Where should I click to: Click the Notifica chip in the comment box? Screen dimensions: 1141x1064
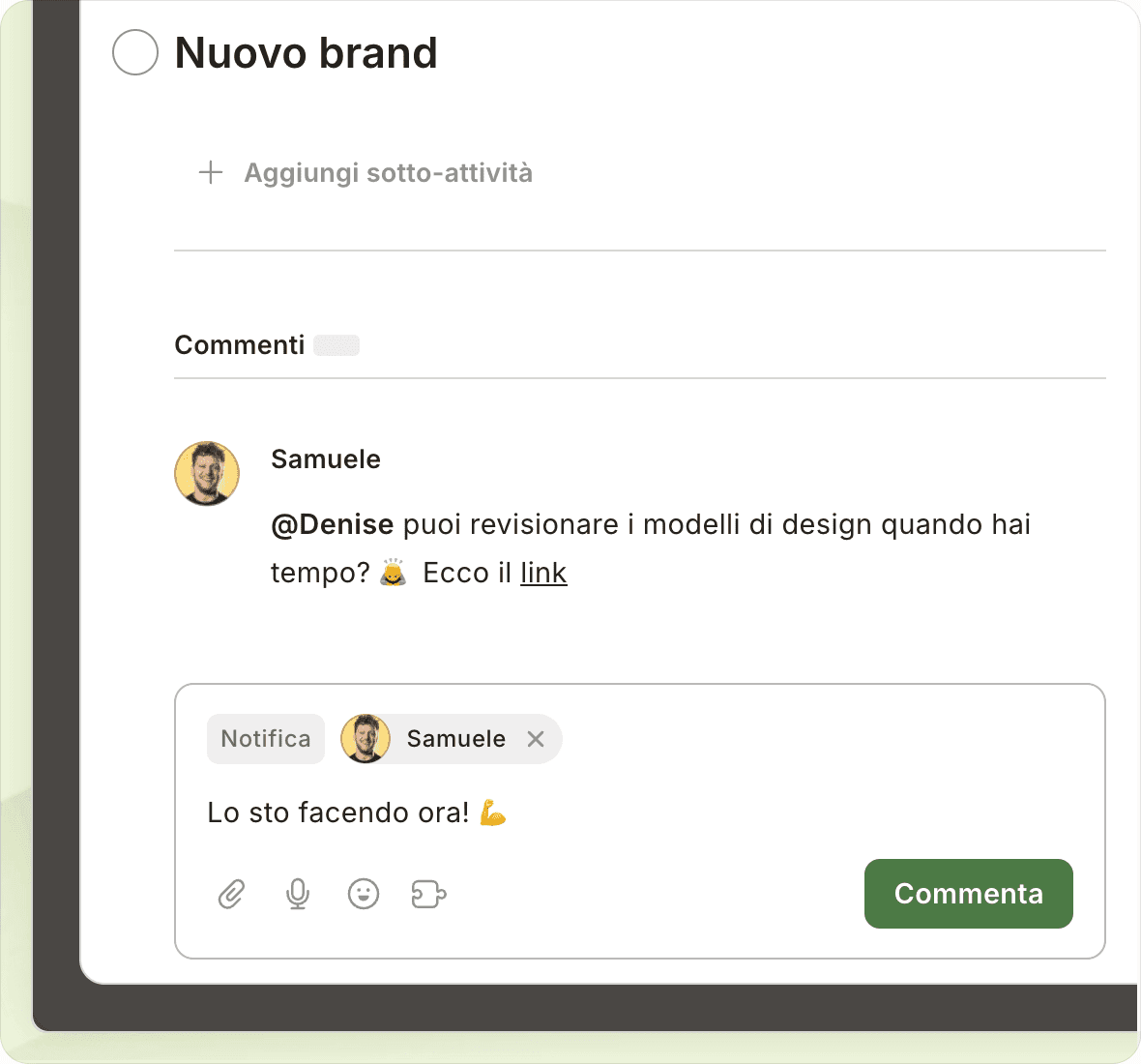click(x=266, y=739)
